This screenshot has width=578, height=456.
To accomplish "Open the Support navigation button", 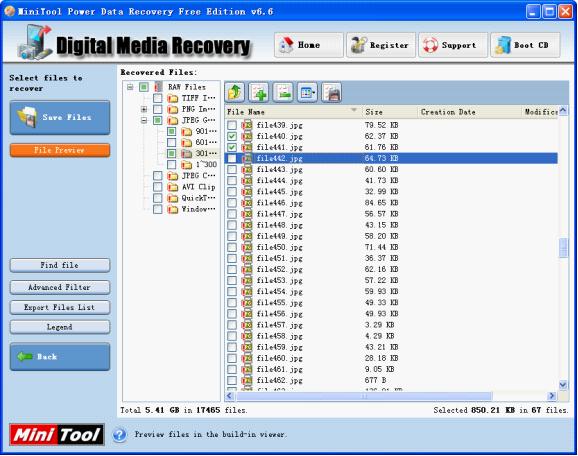I will click(x=453, y=45).
